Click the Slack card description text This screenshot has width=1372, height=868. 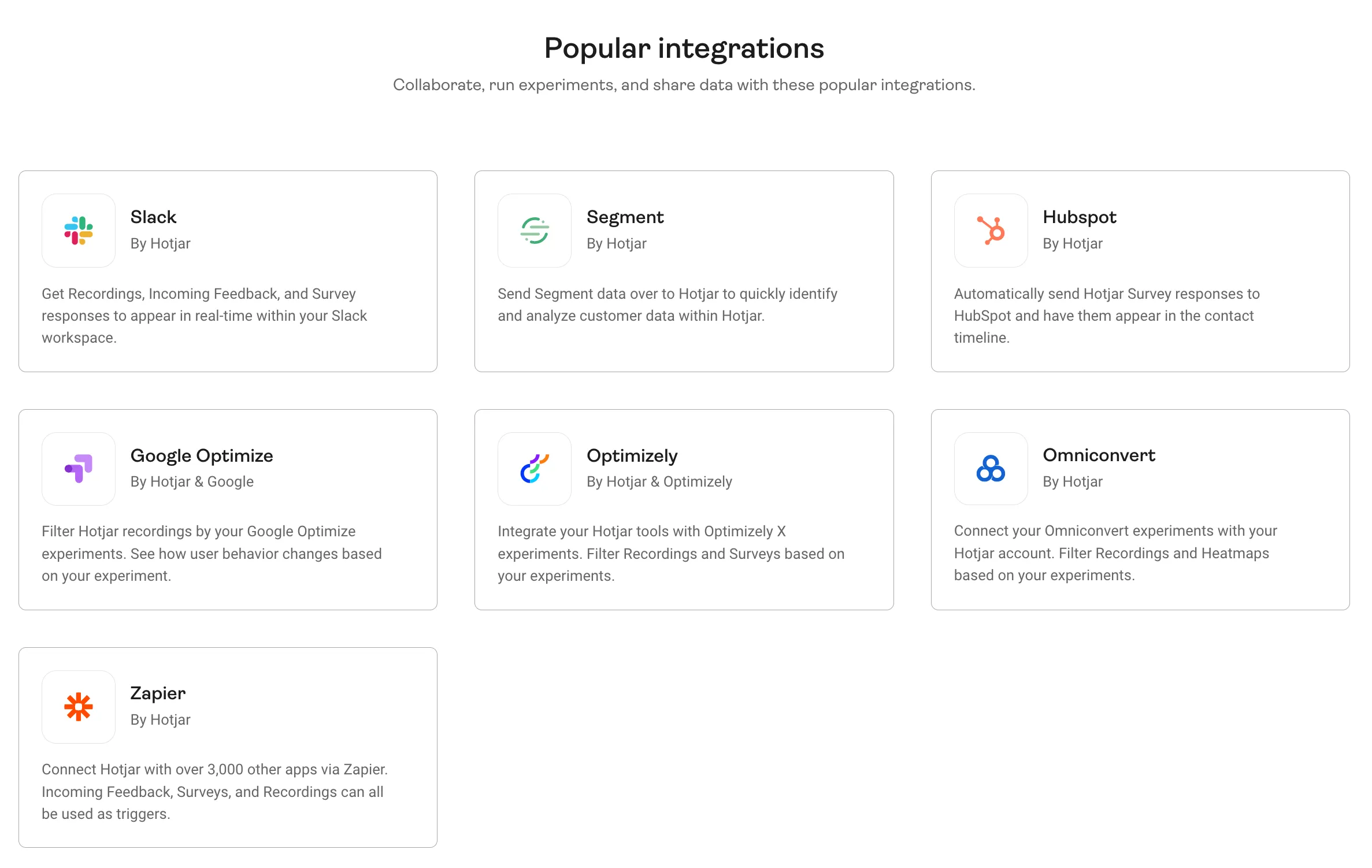coord(204,316)
